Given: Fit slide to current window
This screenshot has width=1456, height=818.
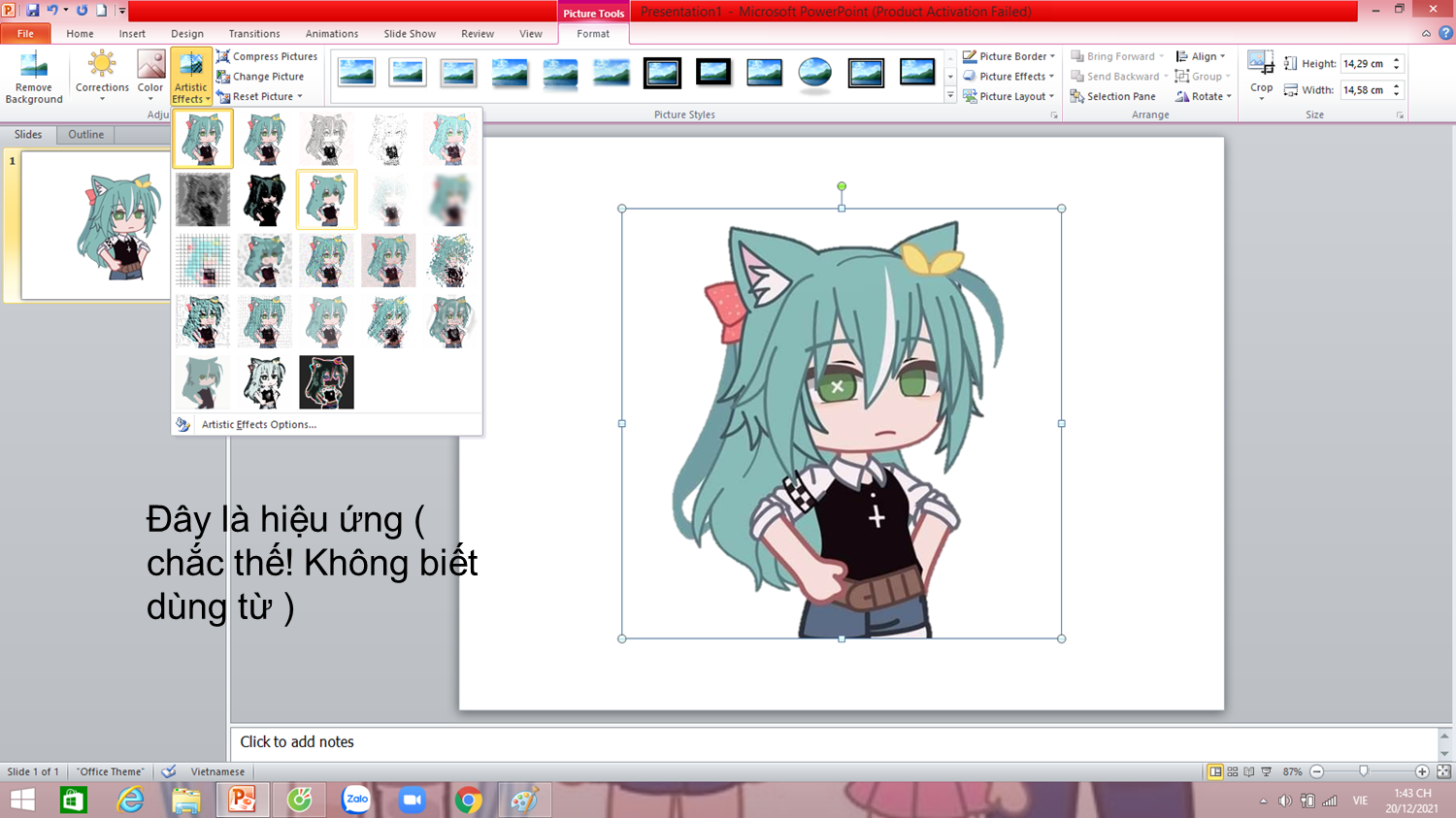Looking at the screenshot, I should pos(1443,771).
